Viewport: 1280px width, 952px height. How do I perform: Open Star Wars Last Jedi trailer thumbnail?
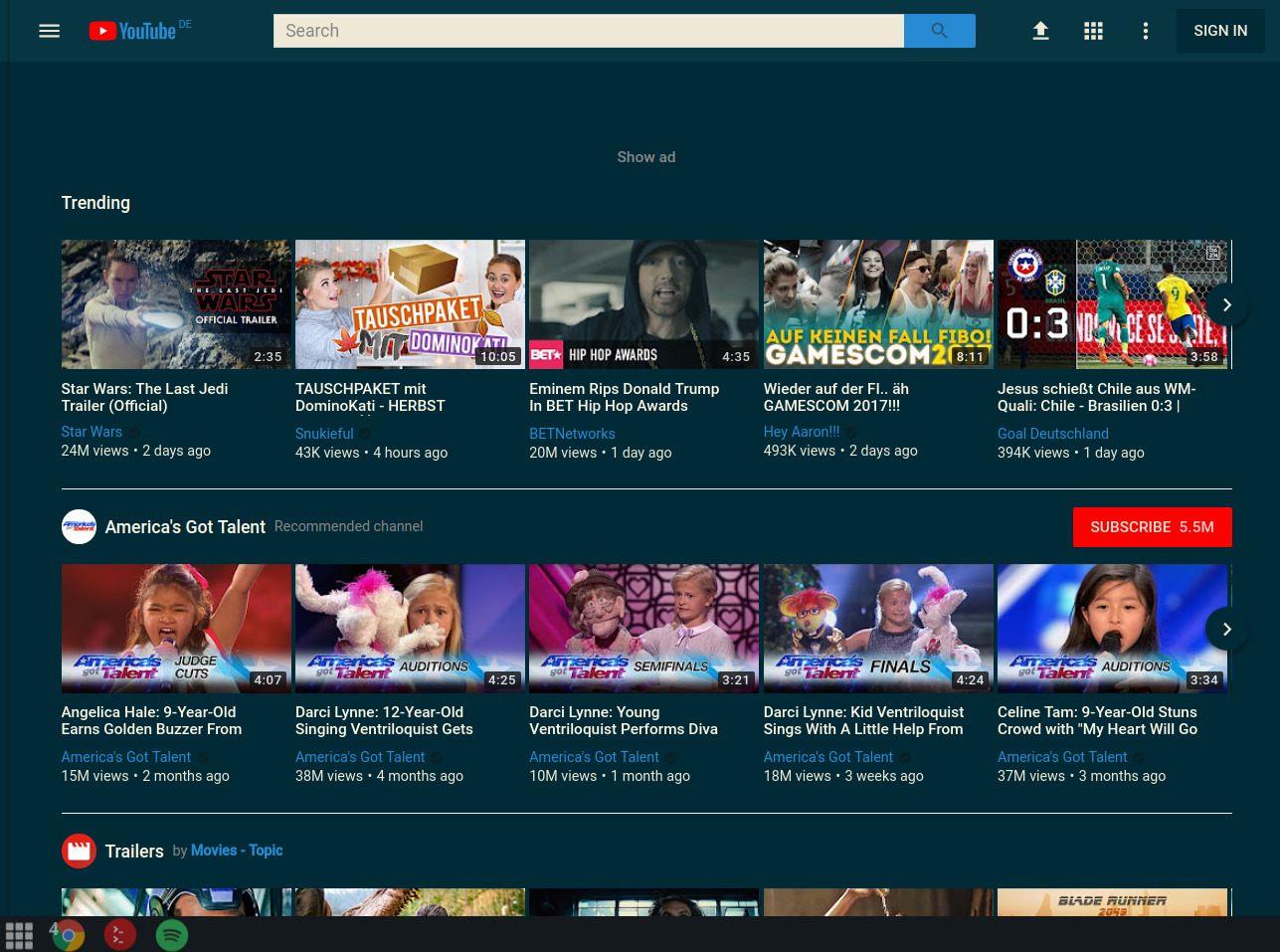[176, 304]
